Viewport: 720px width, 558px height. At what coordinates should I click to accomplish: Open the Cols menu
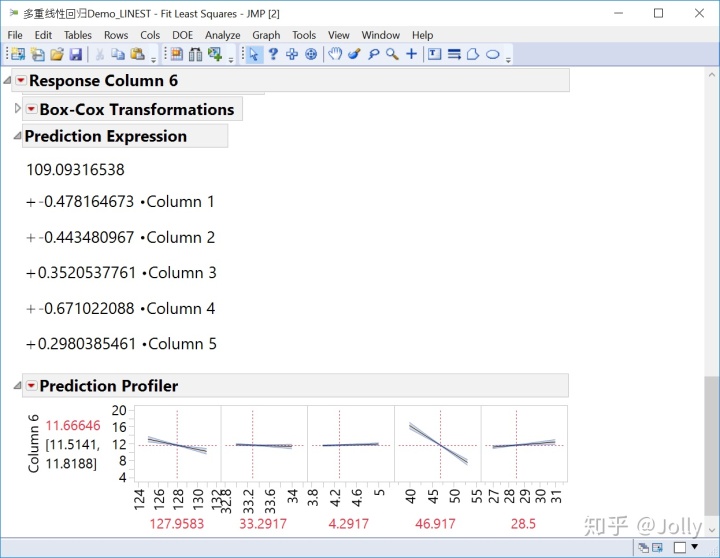click(150, 35)
